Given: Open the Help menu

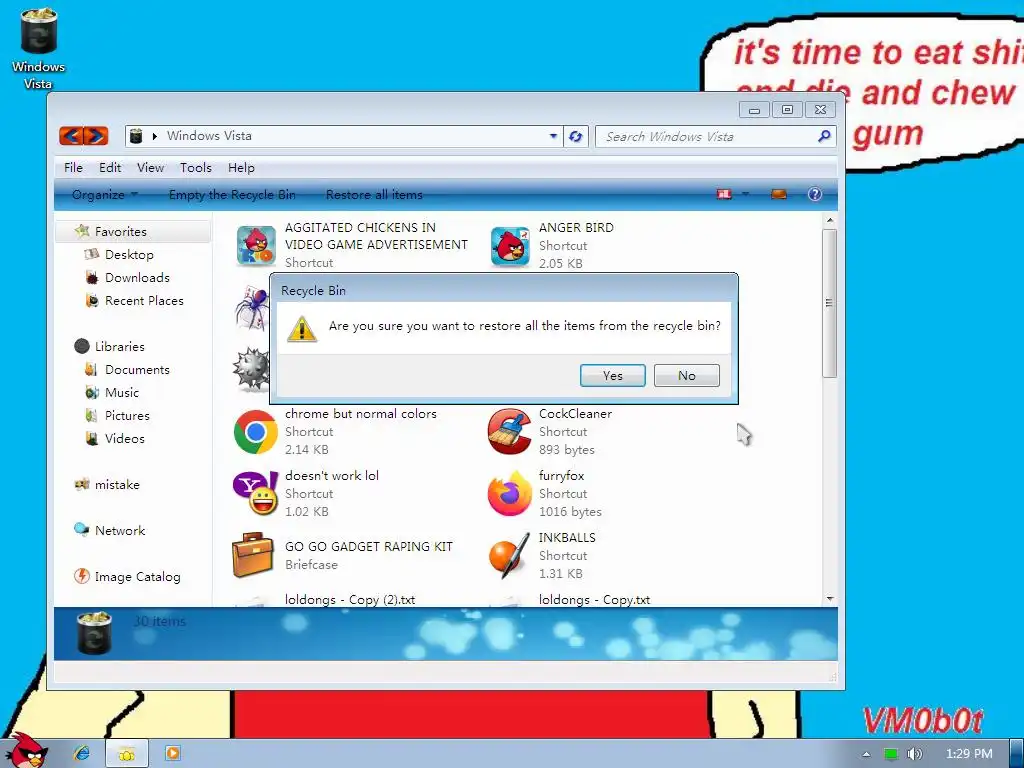Looking at the screenshot, I should pos(241,168).
